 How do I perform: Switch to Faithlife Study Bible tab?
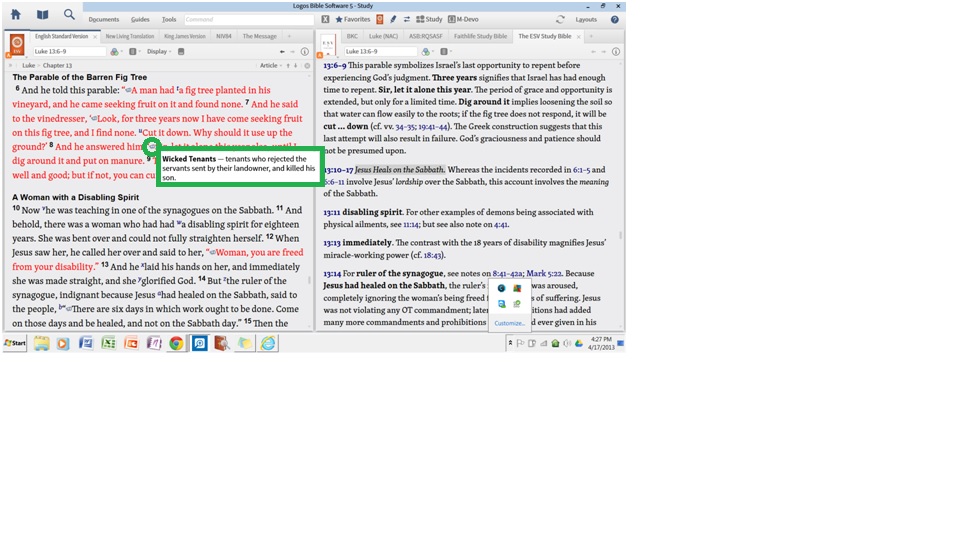481,37
